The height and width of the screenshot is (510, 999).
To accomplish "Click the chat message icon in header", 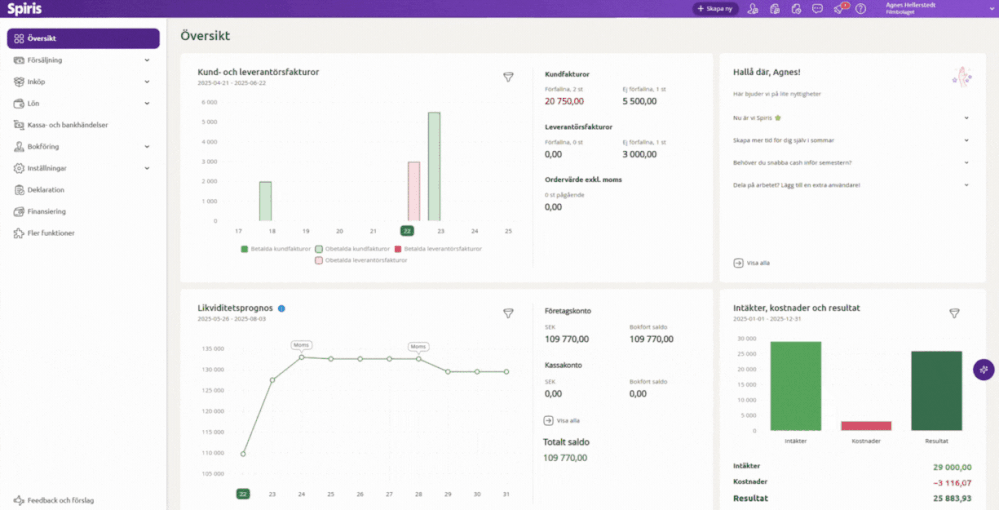I will [x=817, y=9].
